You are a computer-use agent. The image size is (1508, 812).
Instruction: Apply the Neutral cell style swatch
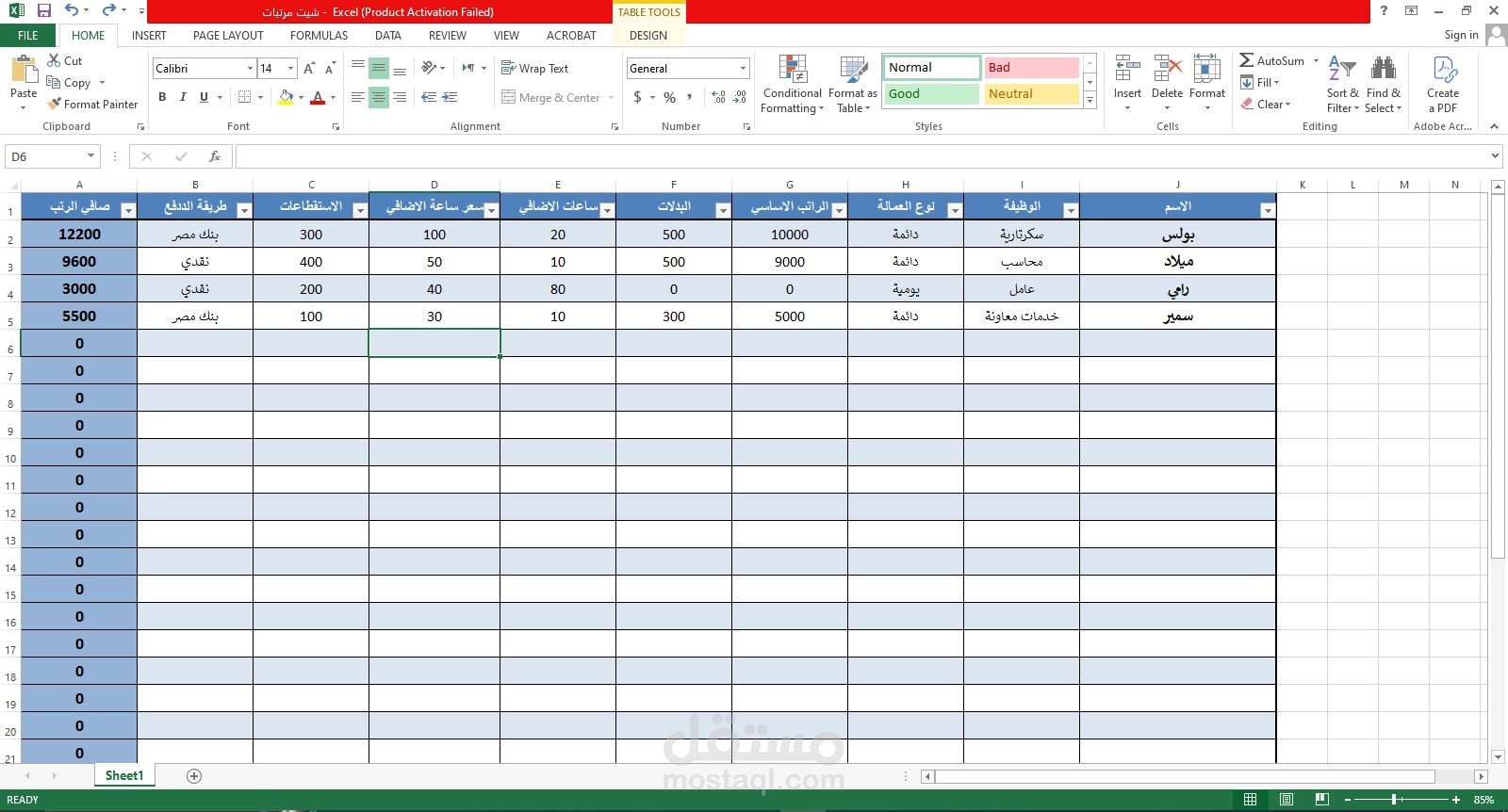coord(1031,93)
